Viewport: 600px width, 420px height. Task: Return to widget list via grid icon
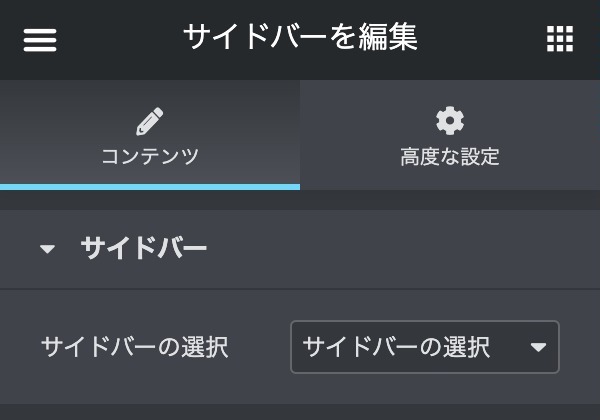560,39
